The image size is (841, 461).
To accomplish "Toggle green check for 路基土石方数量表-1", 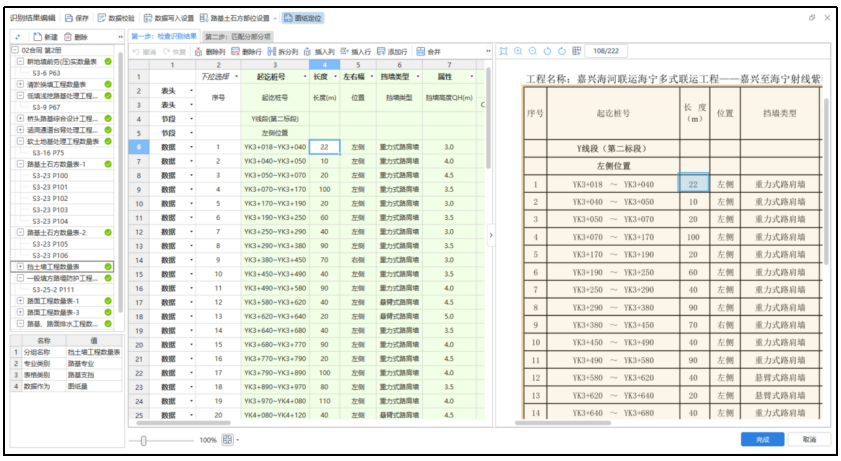I will 107,164.
